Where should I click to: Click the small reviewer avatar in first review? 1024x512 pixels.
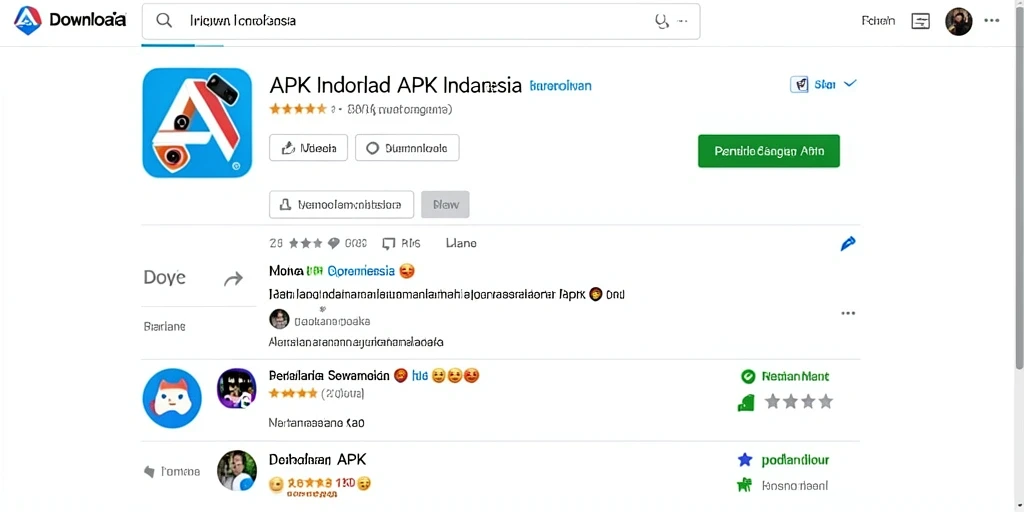(x=279, y=319)
